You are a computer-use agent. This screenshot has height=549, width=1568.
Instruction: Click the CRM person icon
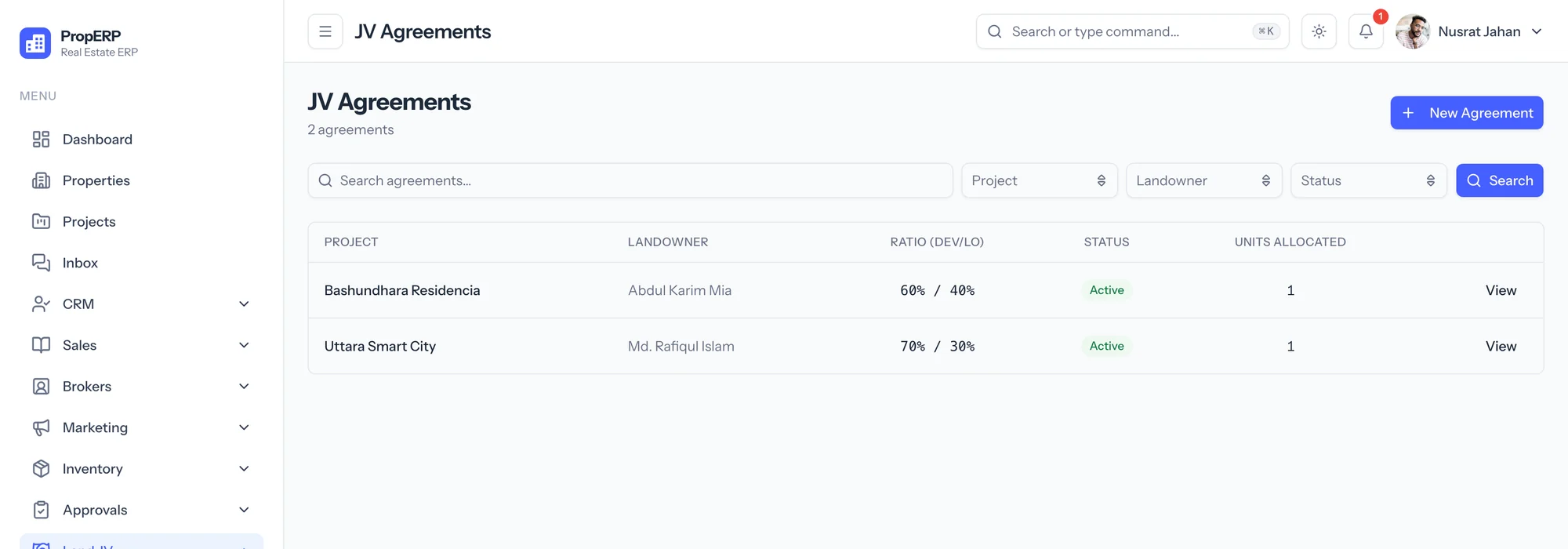click(41, 304)
